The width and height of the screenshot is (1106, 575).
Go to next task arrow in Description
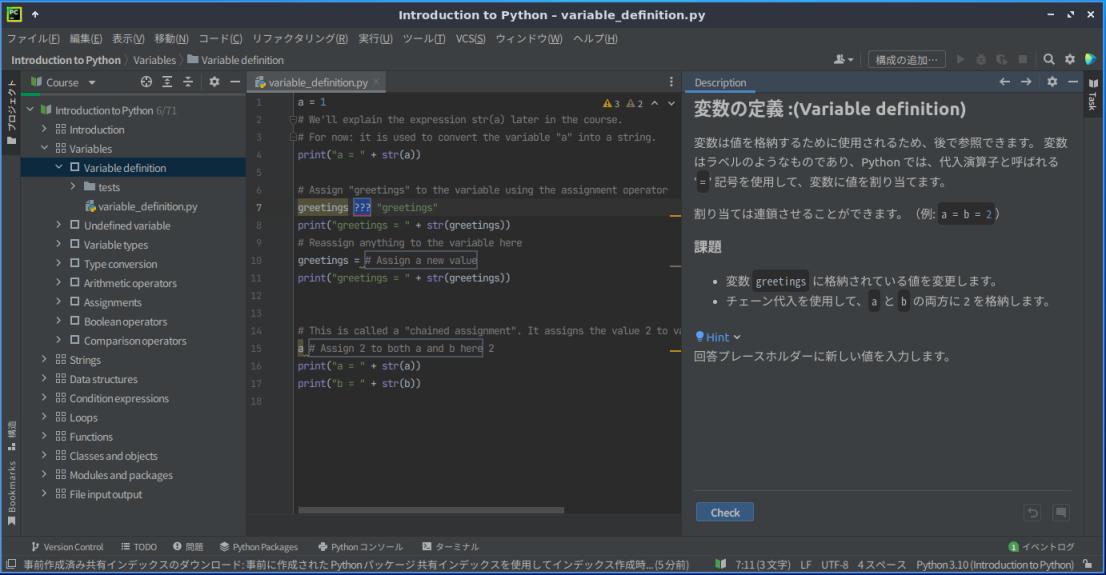tap(1026, 82)
